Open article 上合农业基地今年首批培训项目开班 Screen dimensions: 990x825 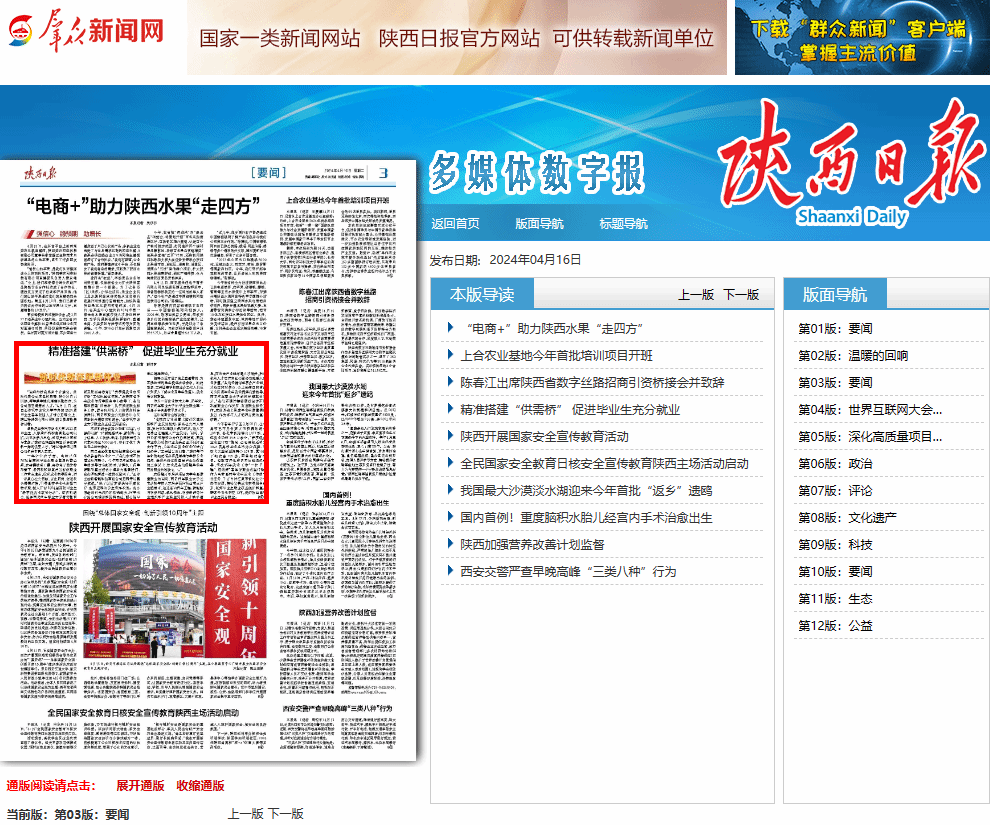pyautogui.click(x=556, y=355)
